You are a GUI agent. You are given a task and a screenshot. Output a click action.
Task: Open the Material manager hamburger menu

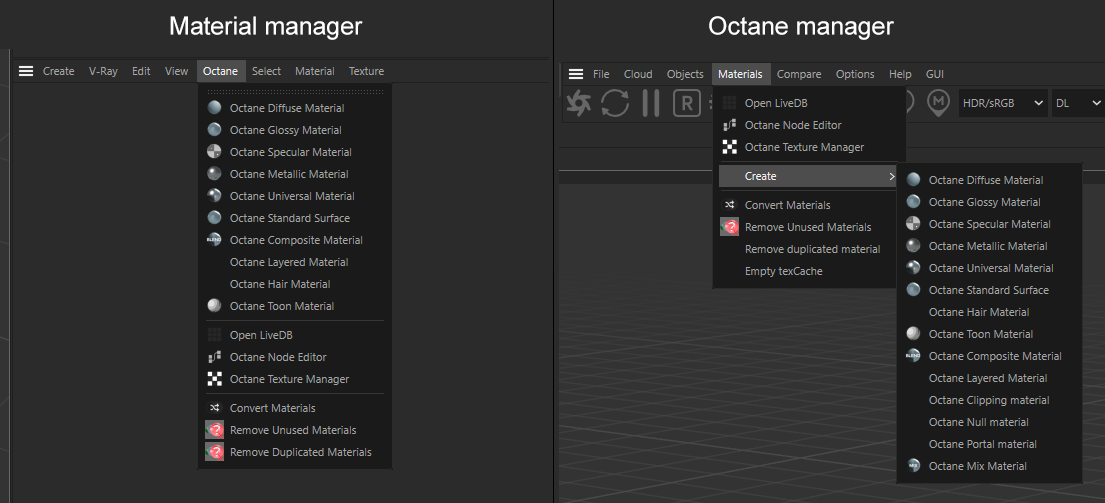tap(26, 71)
